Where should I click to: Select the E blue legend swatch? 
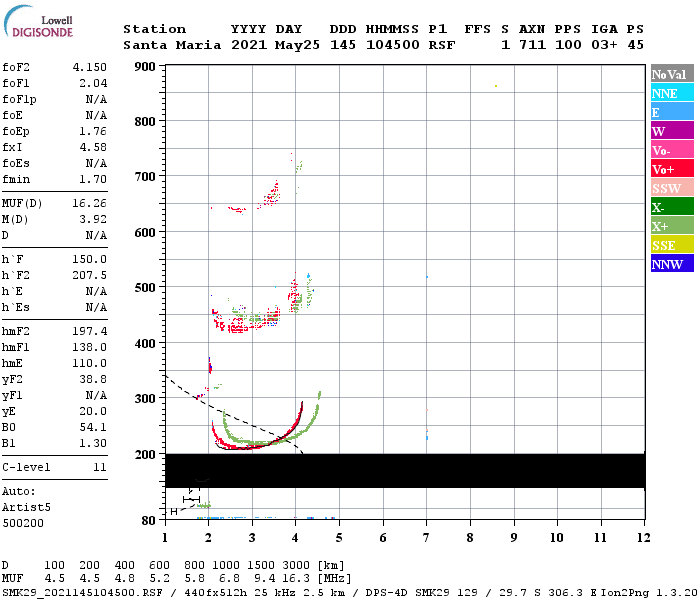672,112
